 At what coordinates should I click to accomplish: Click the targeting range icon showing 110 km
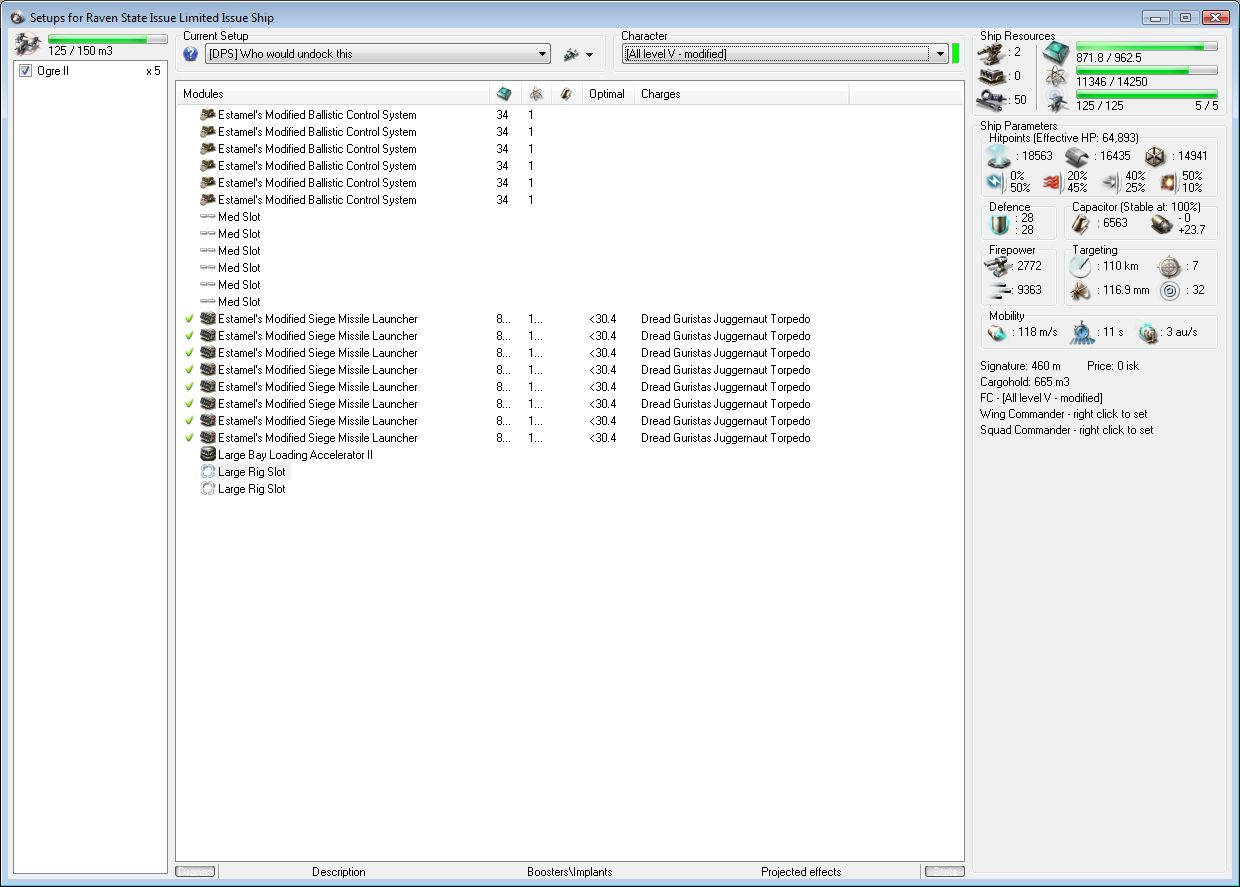pos(1080,266)
